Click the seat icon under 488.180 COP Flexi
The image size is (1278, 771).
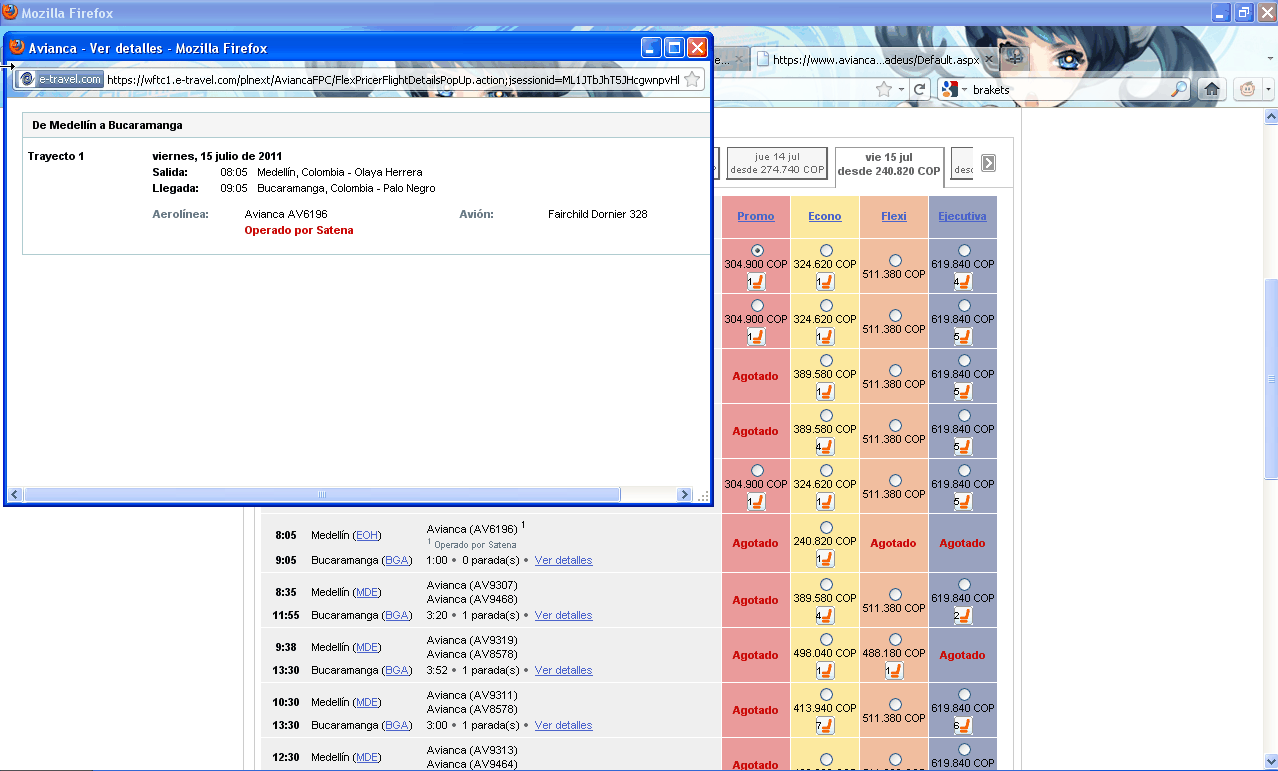pos(894,670)
